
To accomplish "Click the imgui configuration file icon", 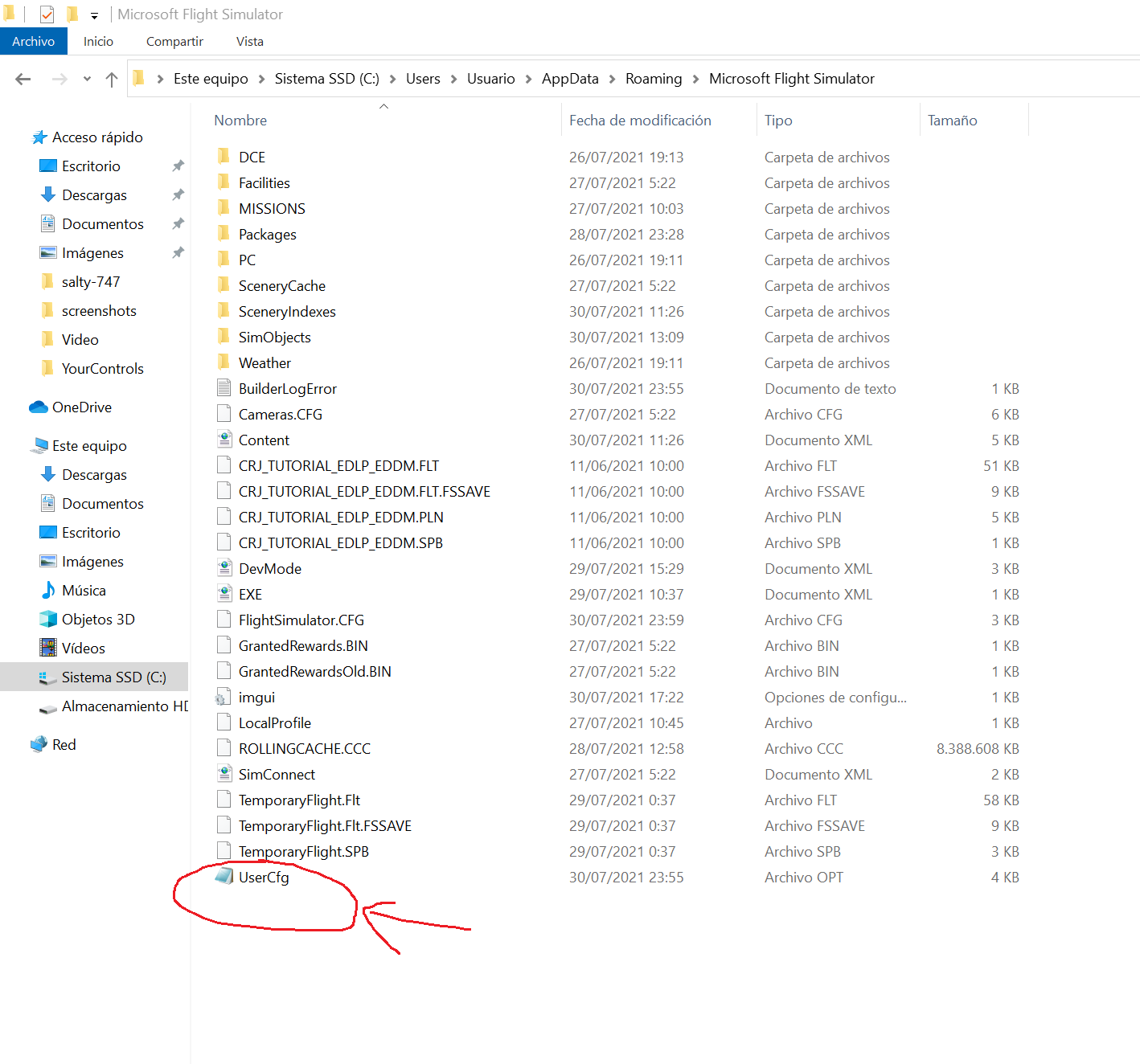I will (x=224, y=697).
